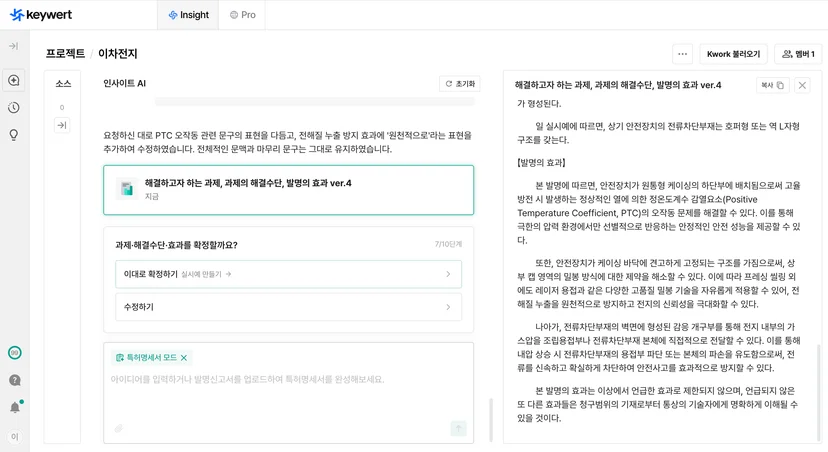Click 과제·해결수단·효과를 확정할까요? text
The width and height of the screenshot is (828, 452).
click(x=176, y=245)
